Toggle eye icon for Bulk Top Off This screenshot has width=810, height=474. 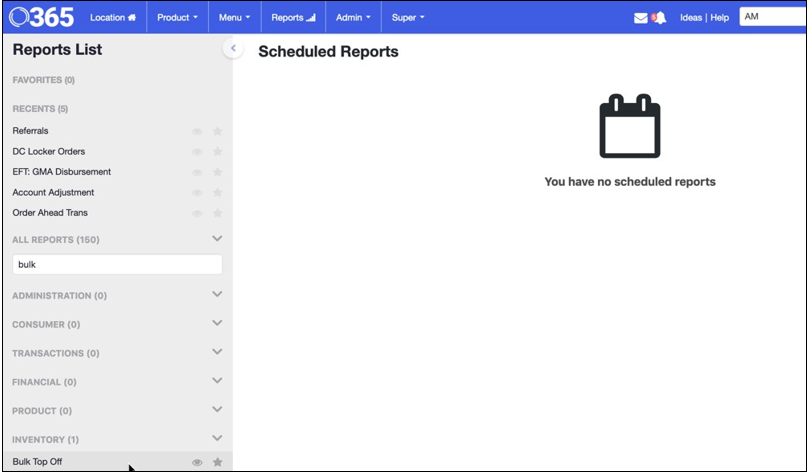tap(197, 462)
